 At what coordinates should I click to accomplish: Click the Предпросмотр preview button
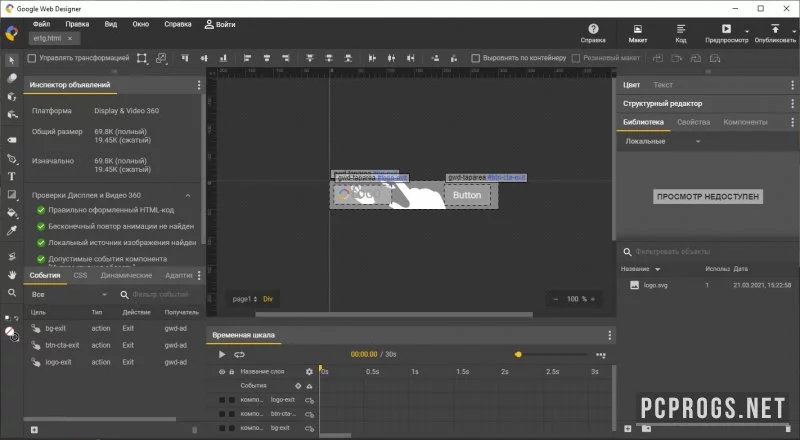726,33
